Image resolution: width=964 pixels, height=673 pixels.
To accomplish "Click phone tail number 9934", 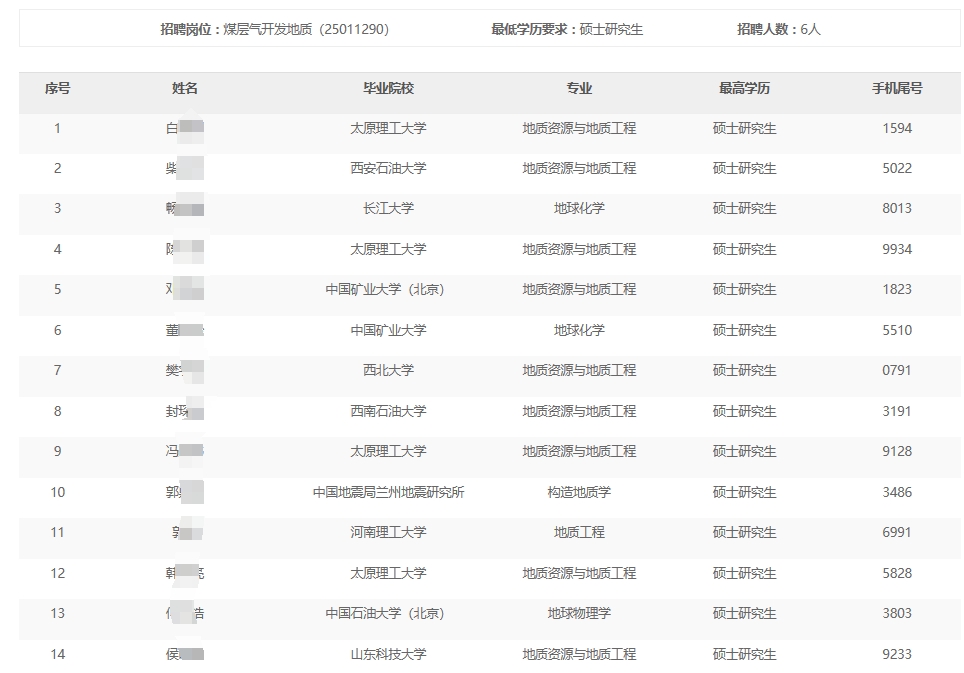I will (897, 249).
